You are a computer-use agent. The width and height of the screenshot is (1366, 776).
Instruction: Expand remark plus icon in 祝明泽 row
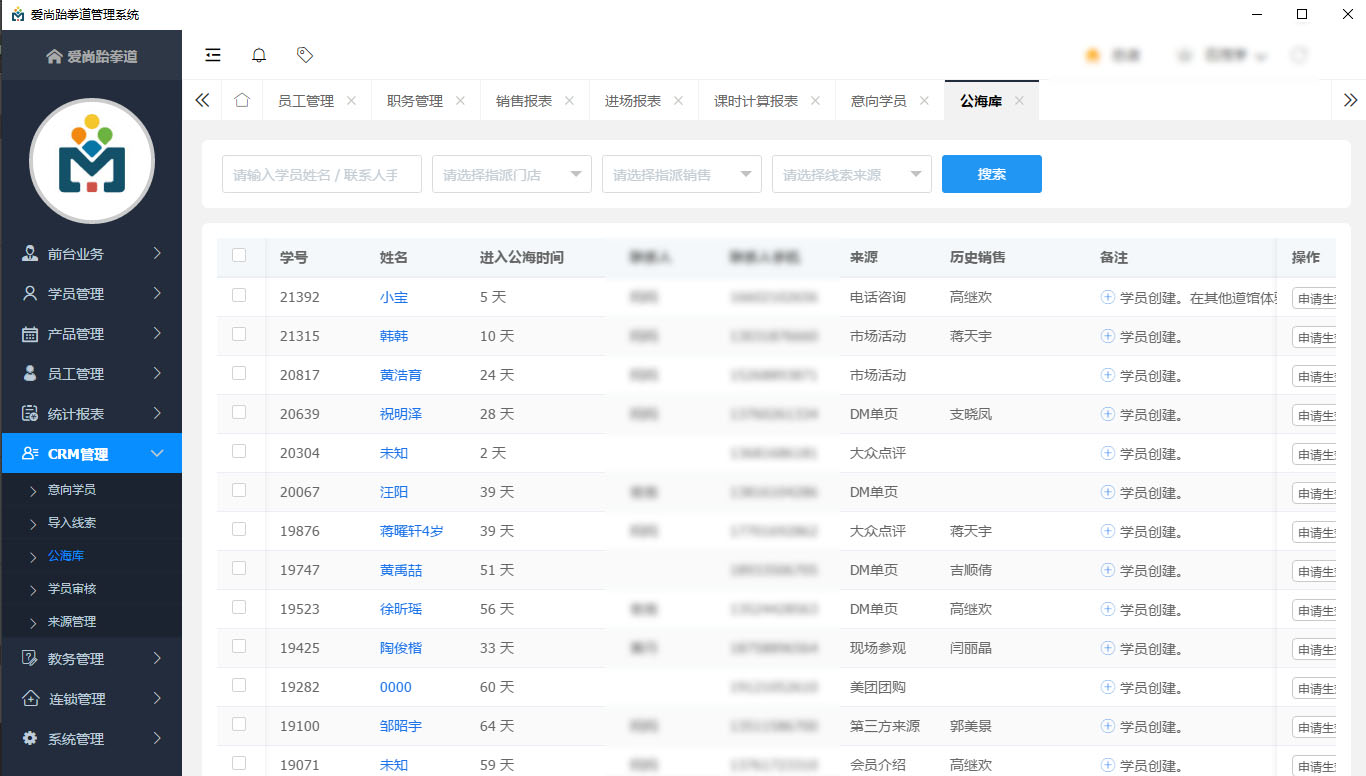(1107, 414)
